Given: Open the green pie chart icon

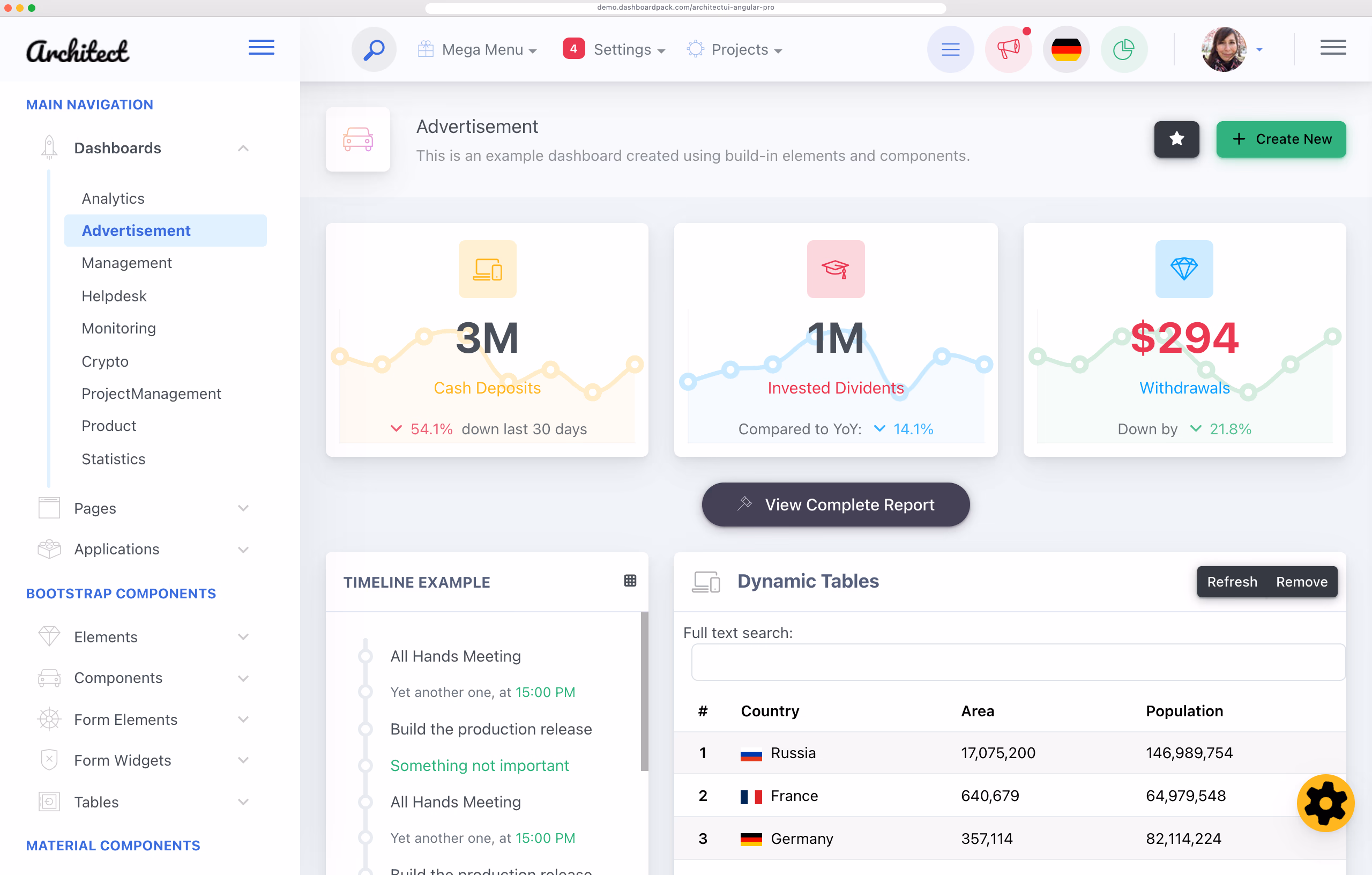Looking at the screenshot, I should coord(1123,49).
